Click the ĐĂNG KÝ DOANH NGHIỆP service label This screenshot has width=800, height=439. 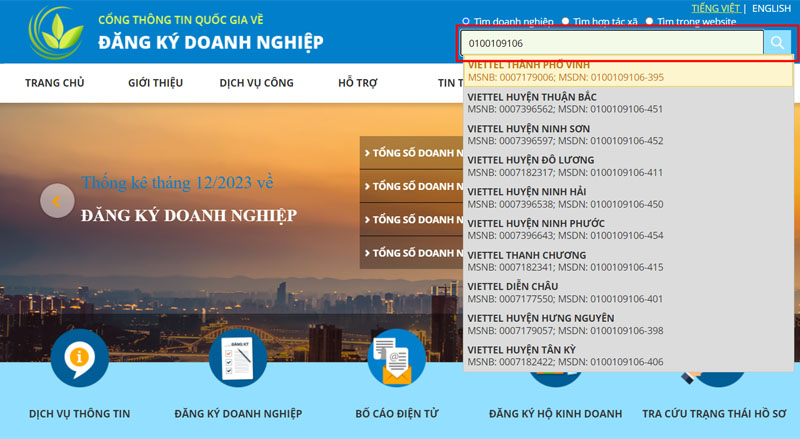tap(238, 413)
